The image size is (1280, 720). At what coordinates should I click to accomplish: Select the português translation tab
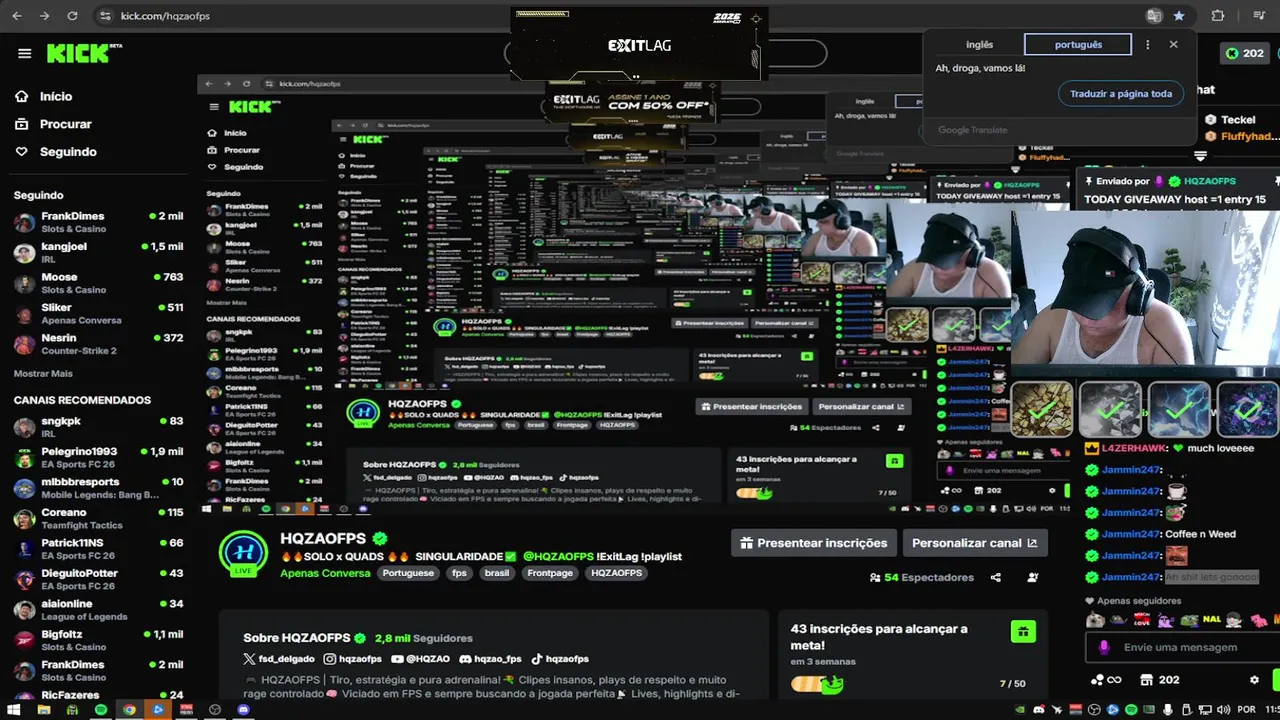pos(1078,44)
